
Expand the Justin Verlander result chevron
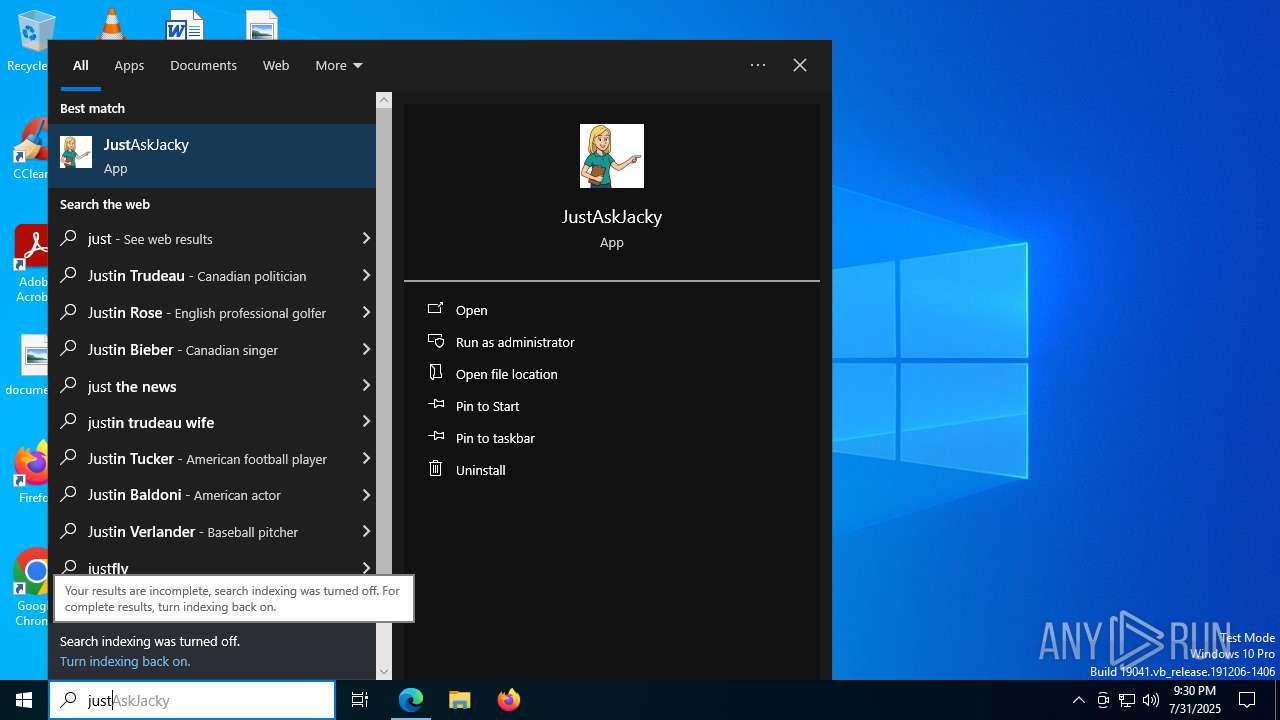(x=366, y=531)
